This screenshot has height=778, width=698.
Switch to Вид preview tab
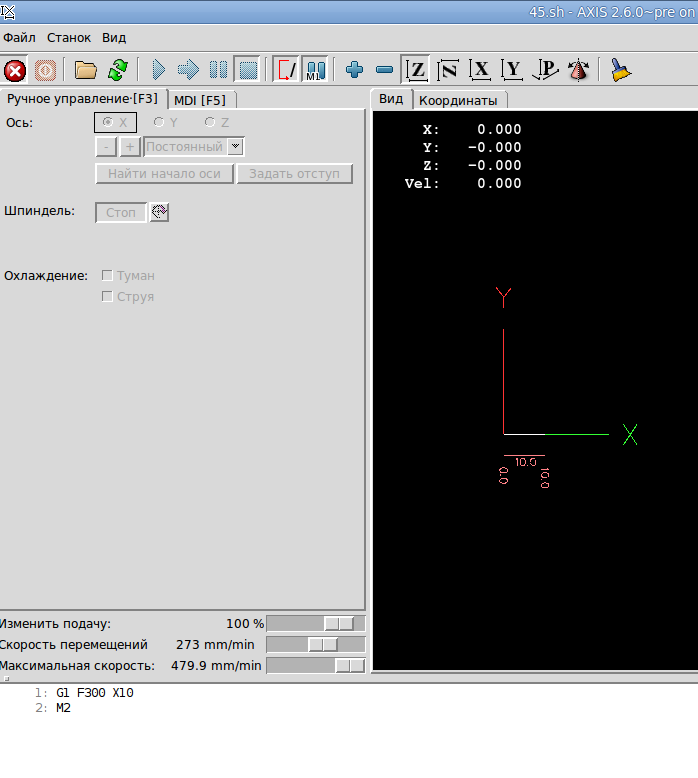pyautogui.click(x=391, y=99)
